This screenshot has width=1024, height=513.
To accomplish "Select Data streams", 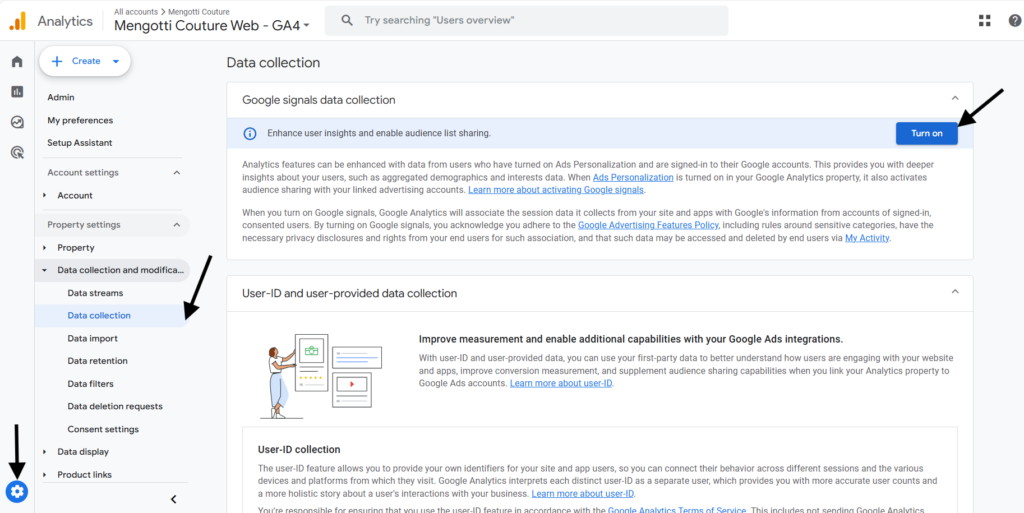I will [x=95, y=293].
